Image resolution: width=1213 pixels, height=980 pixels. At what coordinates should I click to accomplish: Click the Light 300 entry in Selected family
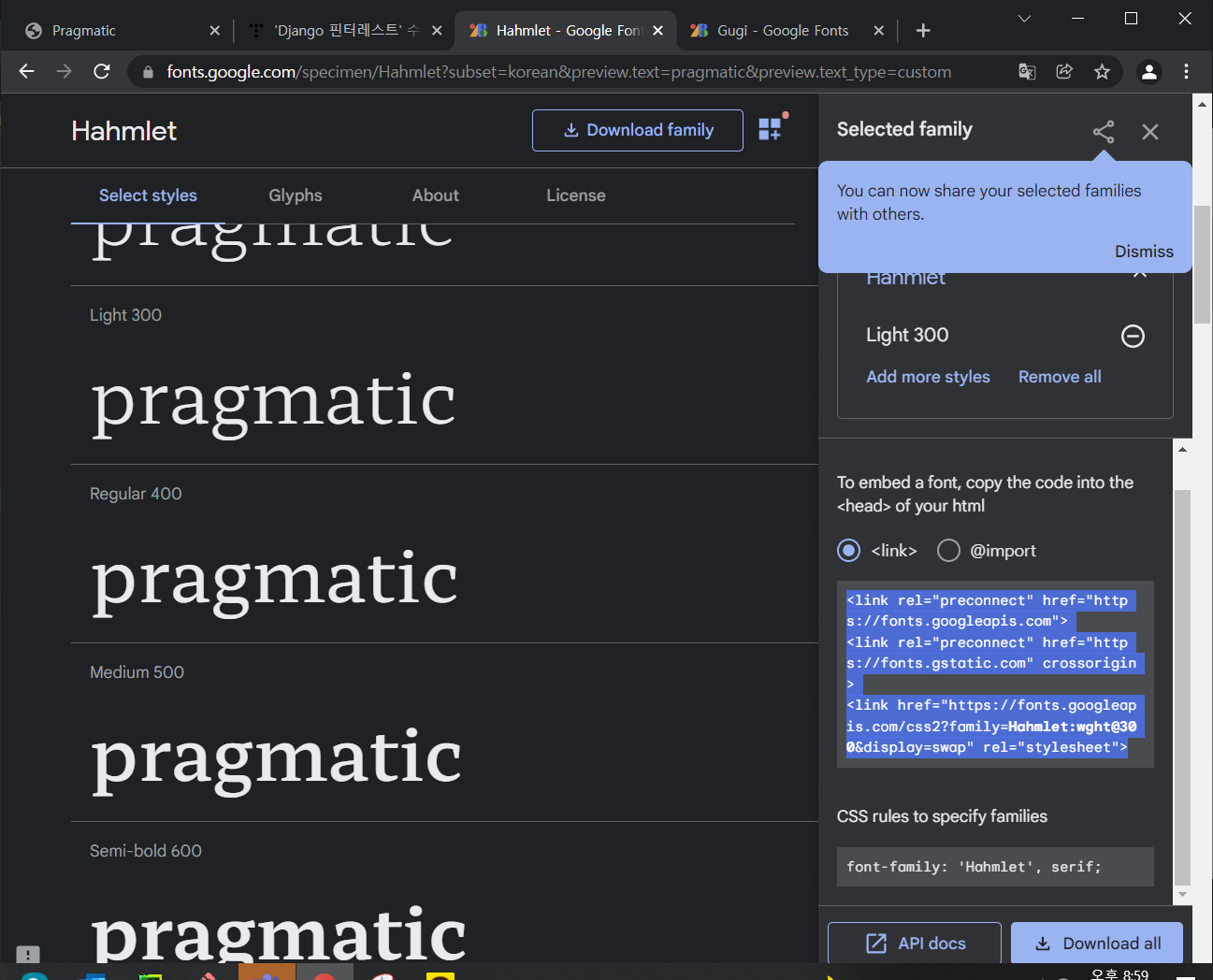(x=907, y=335)
